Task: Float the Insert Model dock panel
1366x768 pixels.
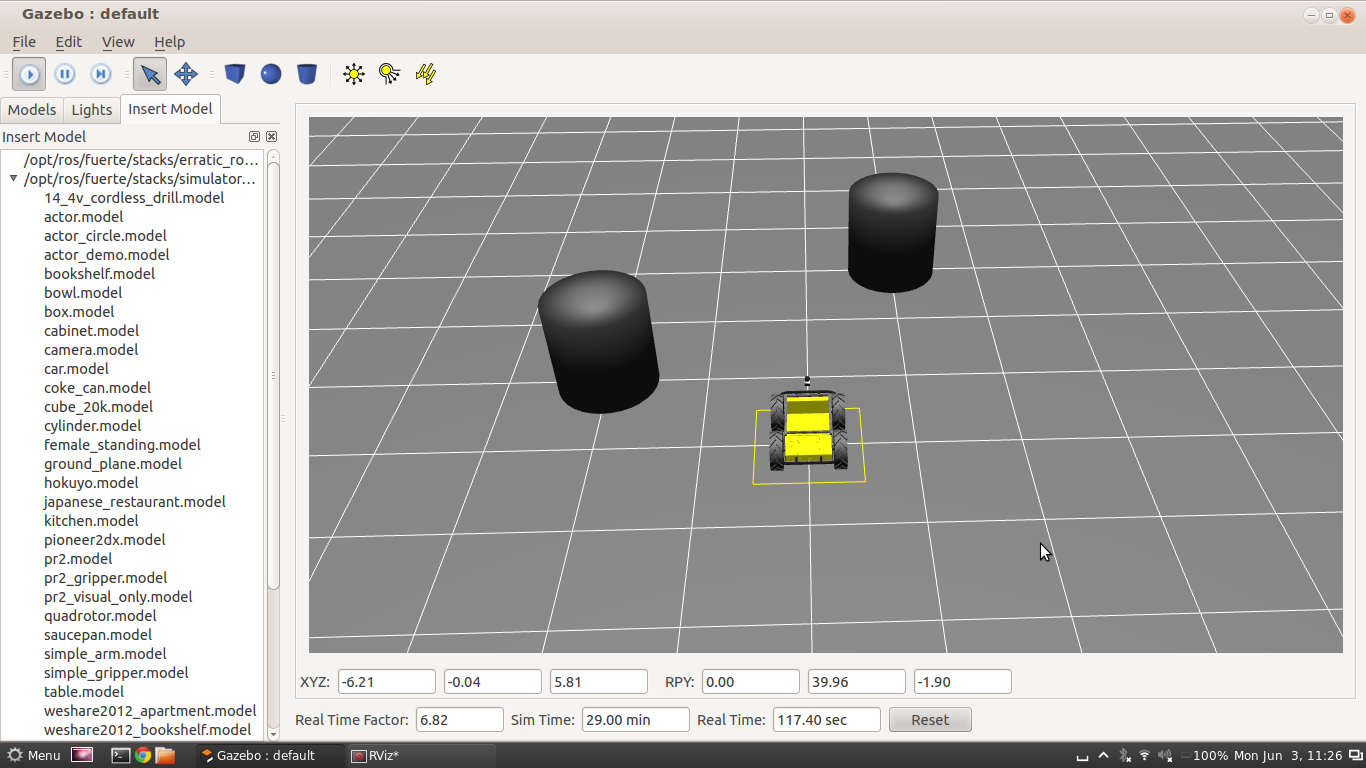Action: point(254,137)
